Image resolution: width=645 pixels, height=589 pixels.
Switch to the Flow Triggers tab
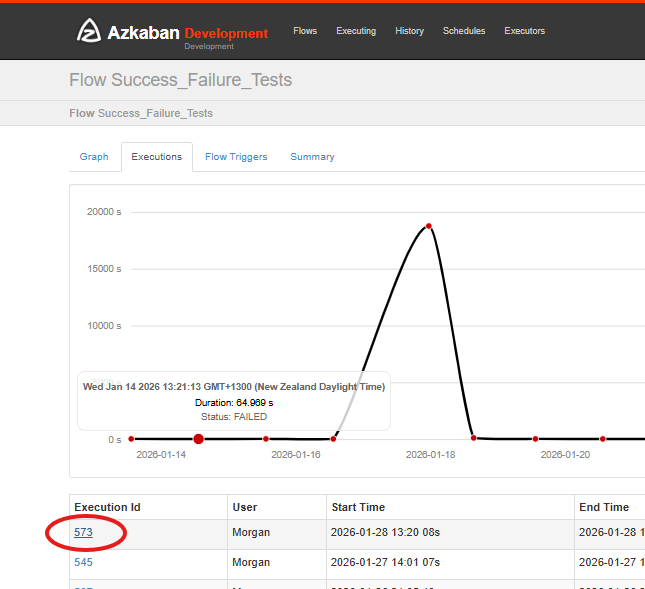(x=236, y=157)
